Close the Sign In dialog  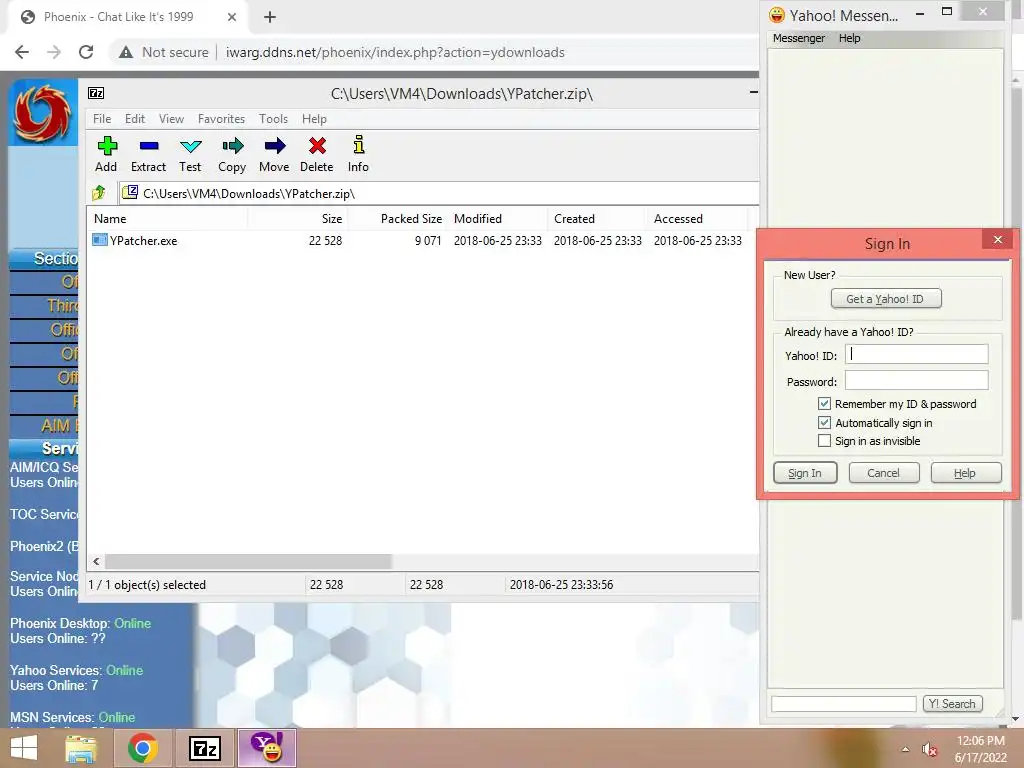click(x=997, y=240)
